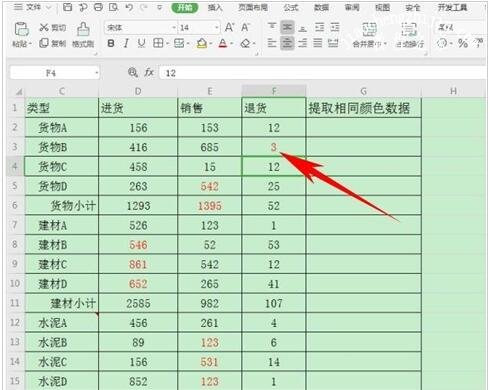This screenshot has height=390, width=490.
Task: Open Print Preview from quick access bar
Action: pyautogui.click(x=113, y=7)
